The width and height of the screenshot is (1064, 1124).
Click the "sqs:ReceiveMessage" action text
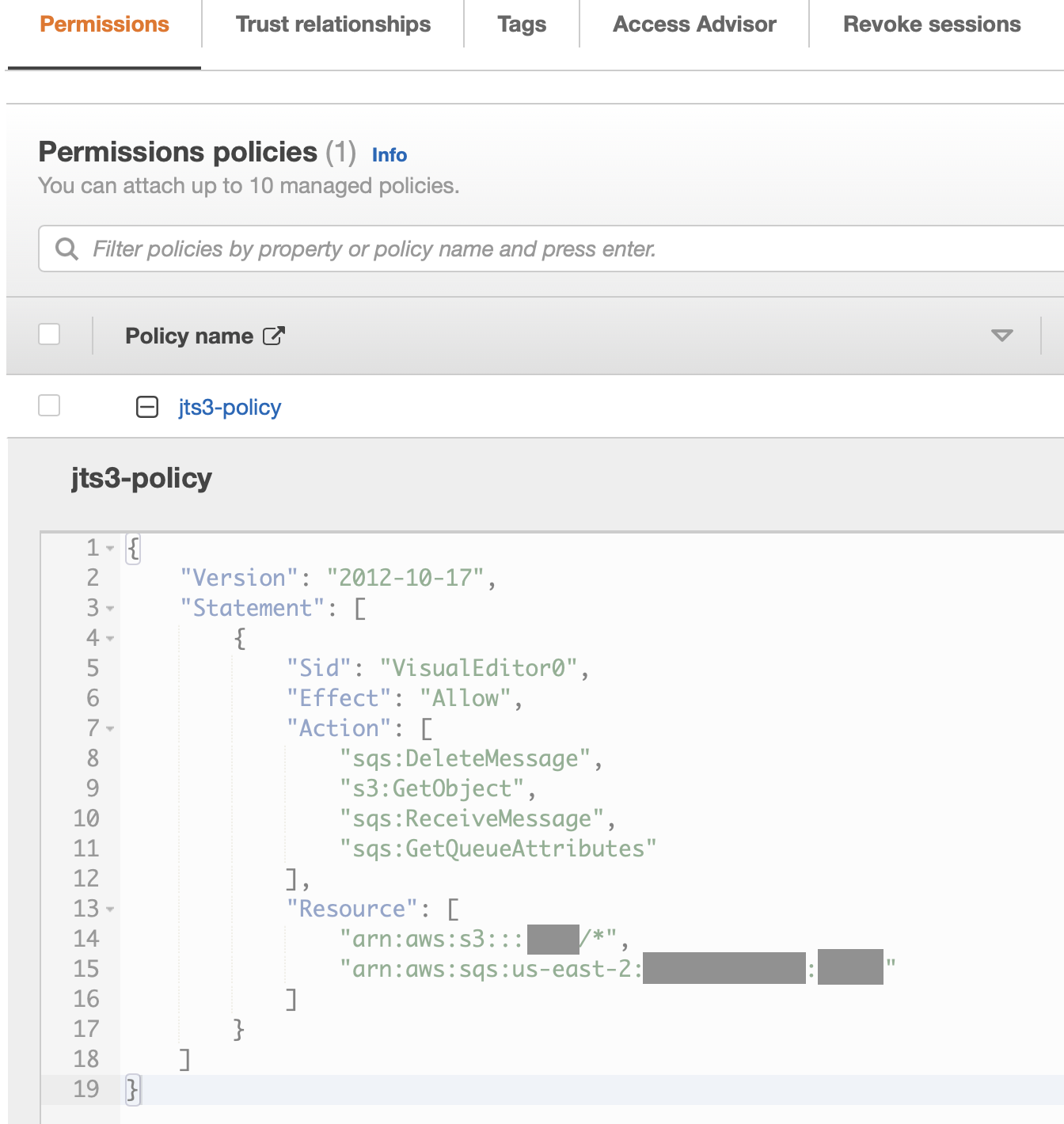click(x=472, y=818)
